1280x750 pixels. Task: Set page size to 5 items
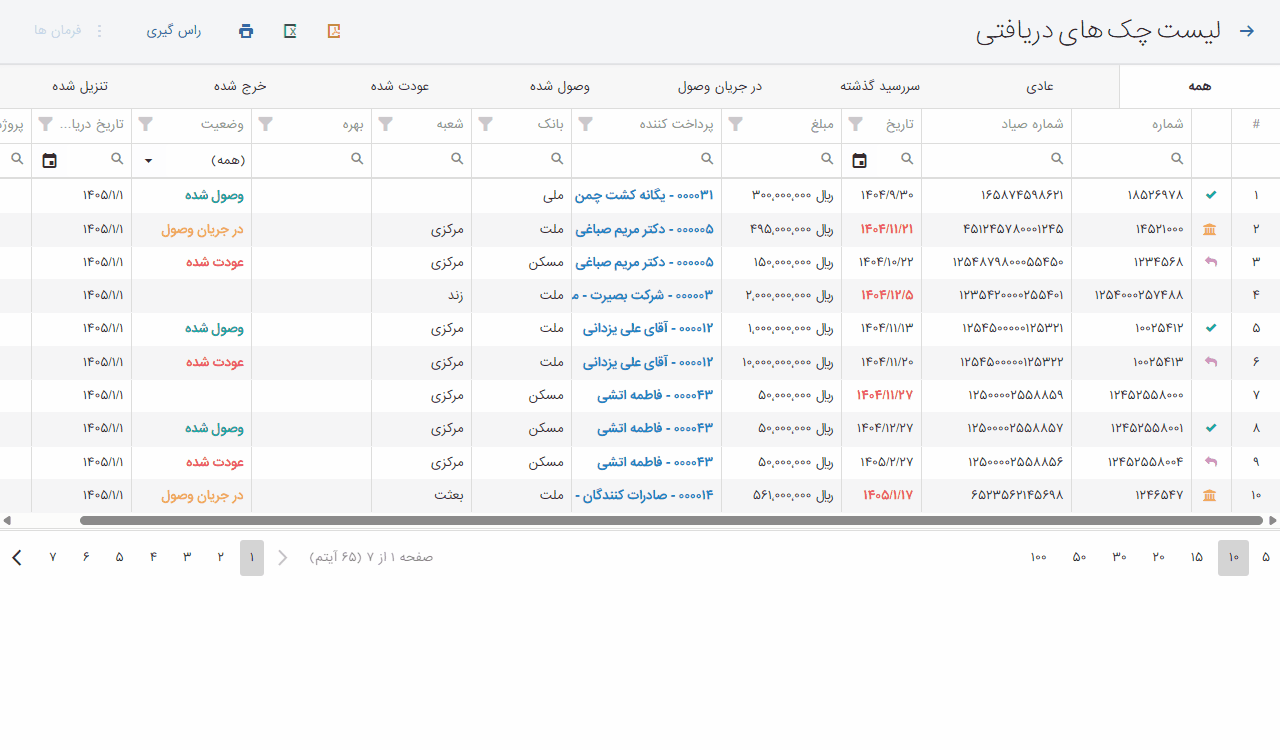(1265, 557)
